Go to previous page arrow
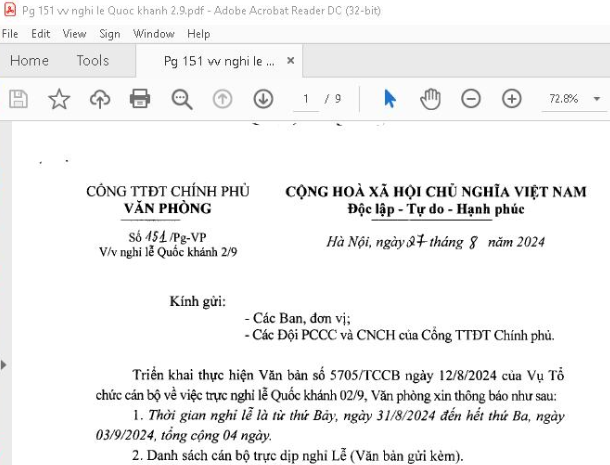The width and height of the screenshot is (610, 465). tap(223, 99)
